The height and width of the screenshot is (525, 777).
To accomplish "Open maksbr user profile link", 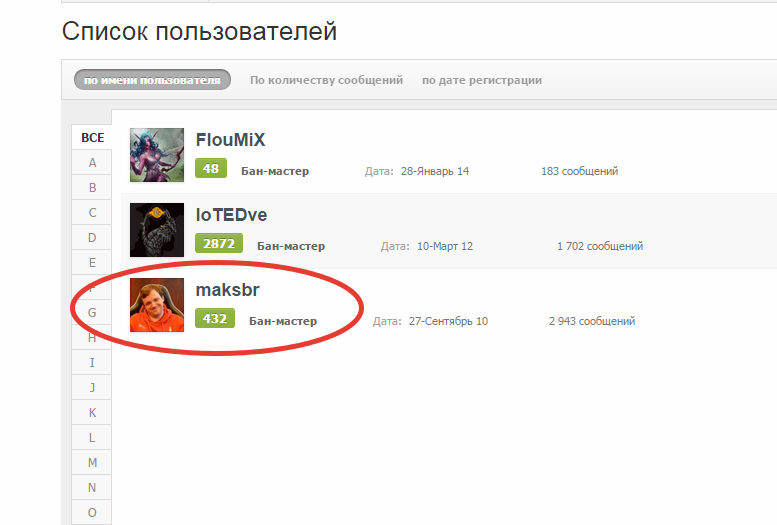I will click(x=227, y=290).
